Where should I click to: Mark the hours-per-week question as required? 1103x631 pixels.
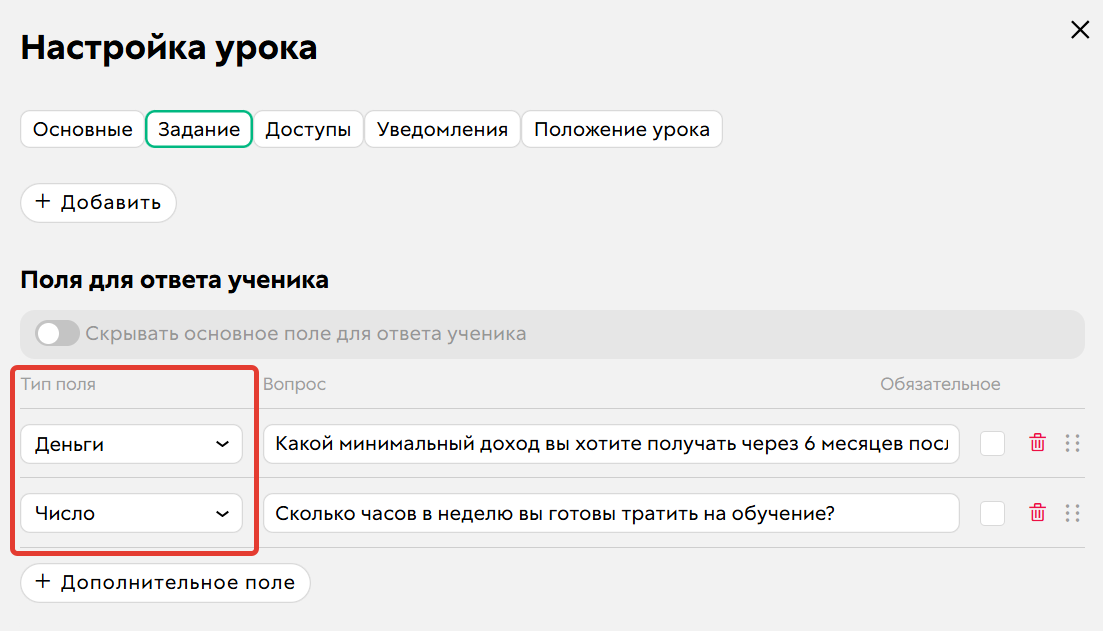tap(992, 513)
